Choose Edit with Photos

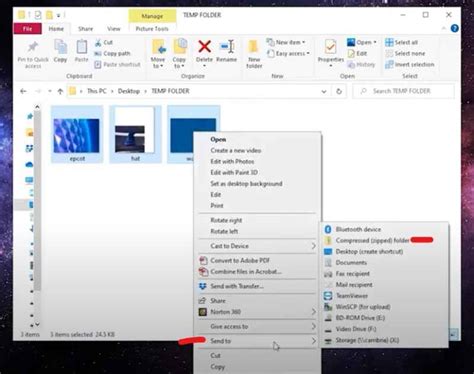[232, 161]
